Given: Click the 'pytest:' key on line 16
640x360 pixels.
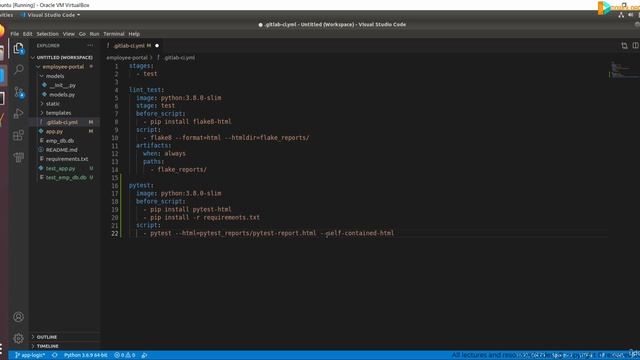Looking at the screenshot, I should (141, 185).
